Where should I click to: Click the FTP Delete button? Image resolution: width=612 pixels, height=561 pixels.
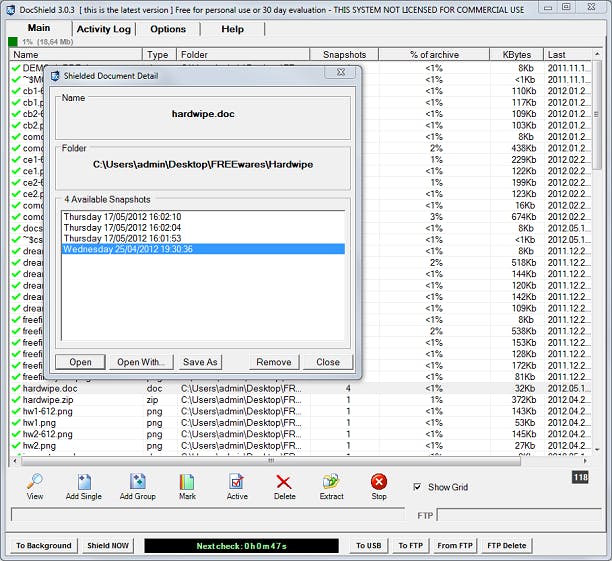tap(507, 545)
